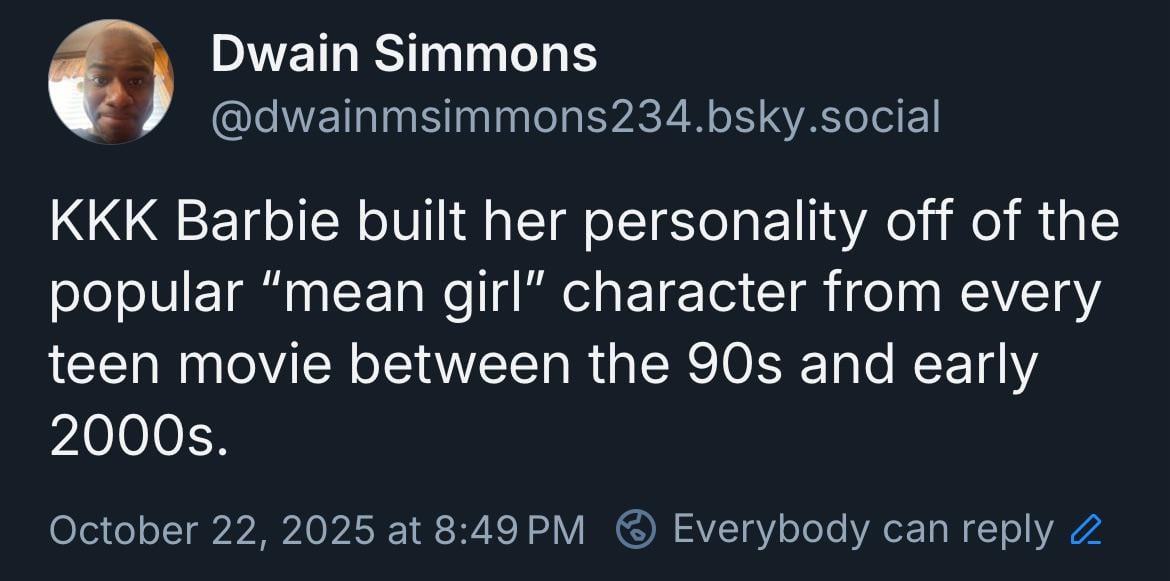The width and height of the screenshot is (1170, 581).
Task: Open the @dwainmsimmons234.bsky.social handle link
Action: [x=575, y=117]
